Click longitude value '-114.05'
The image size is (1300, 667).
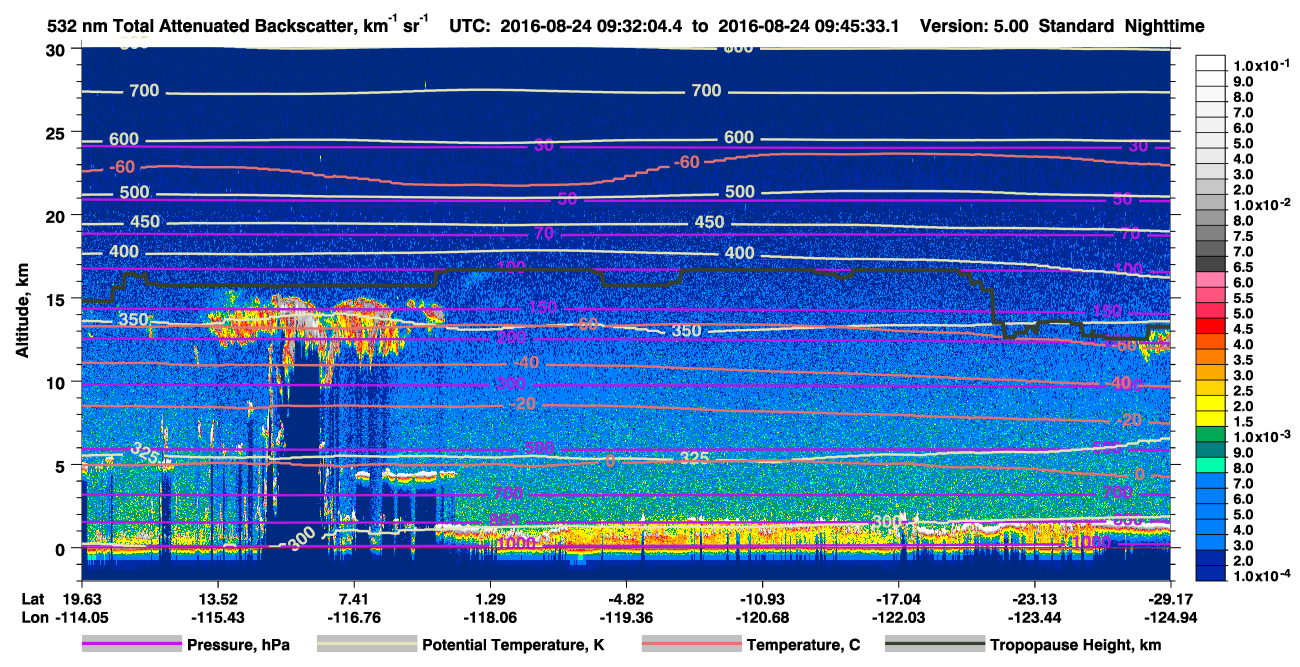[80, 617]
